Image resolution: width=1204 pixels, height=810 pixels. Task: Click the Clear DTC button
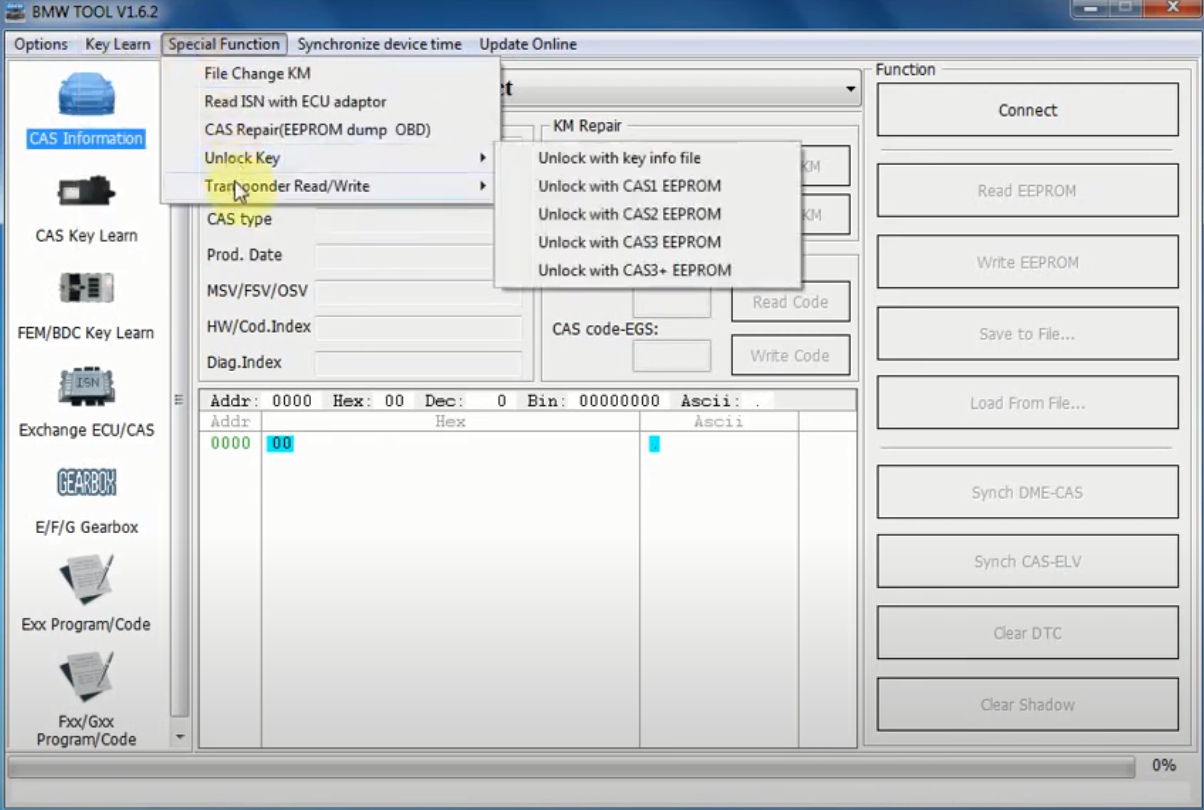(1027, 633)
